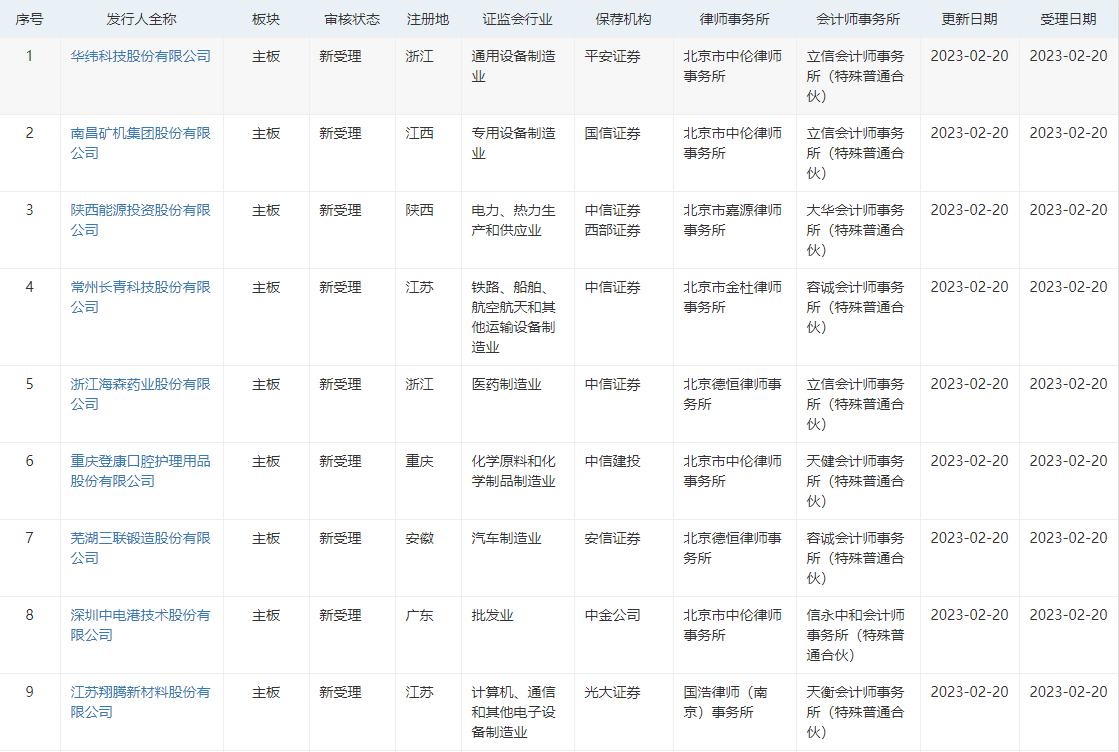Viewport: 1119px width, 752px height.
Task: Click the 保荐机构 column header
Action: [x=624, y=19]
